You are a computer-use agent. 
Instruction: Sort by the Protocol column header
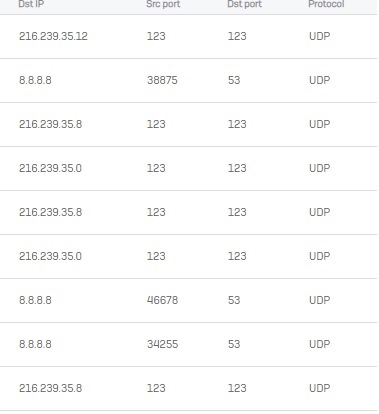coord(326,4)
